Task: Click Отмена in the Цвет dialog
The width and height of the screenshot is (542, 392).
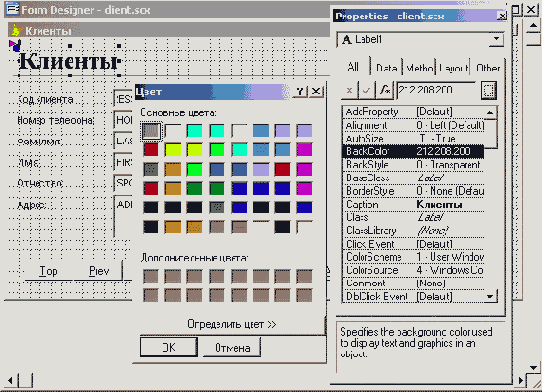Action: pyautogui.click(x=232, y=347)
